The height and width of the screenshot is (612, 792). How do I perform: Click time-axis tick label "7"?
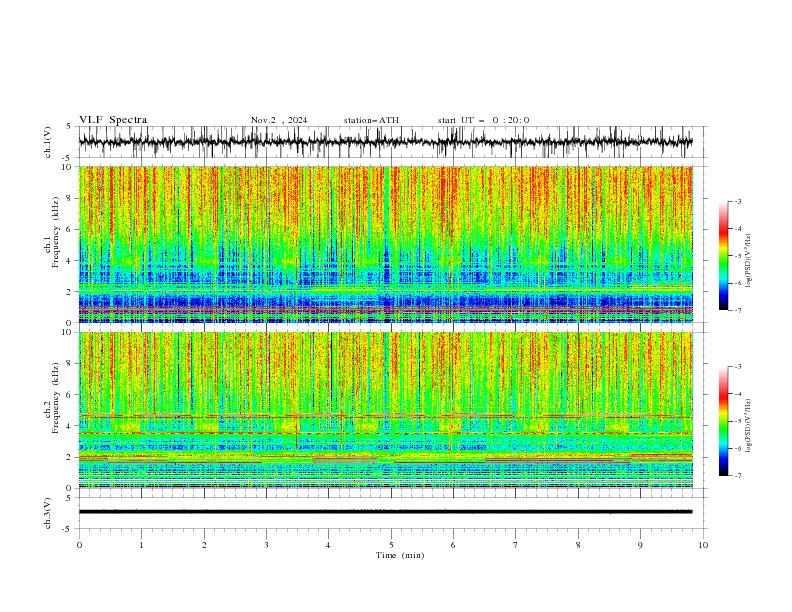coord(516,545)
